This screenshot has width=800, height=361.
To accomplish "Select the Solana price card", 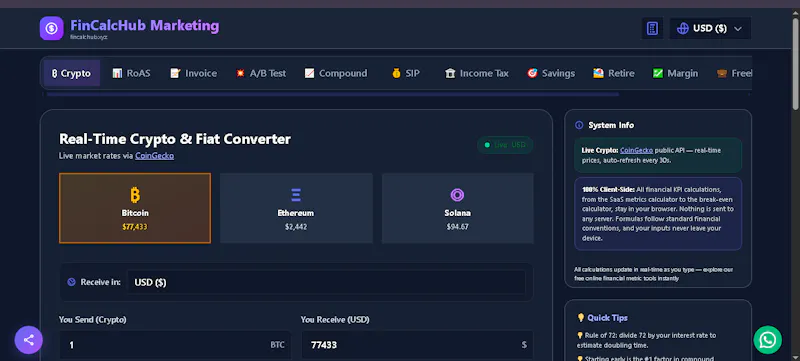I will point(458,208).
